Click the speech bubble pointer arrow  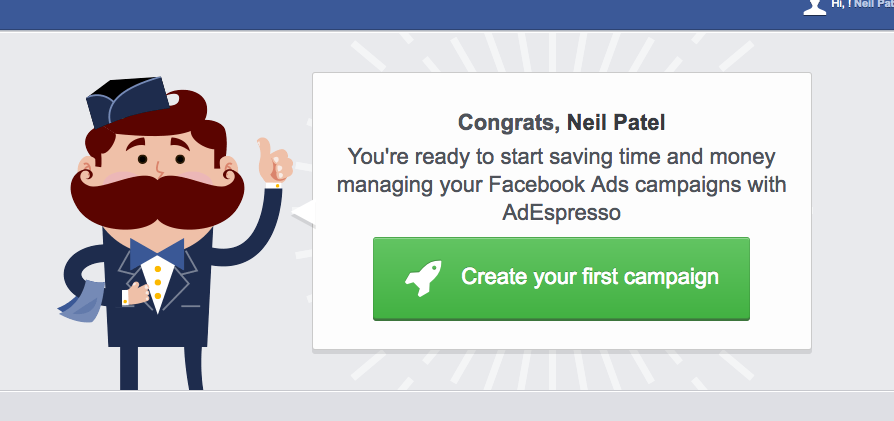click(x=301, y=212)
